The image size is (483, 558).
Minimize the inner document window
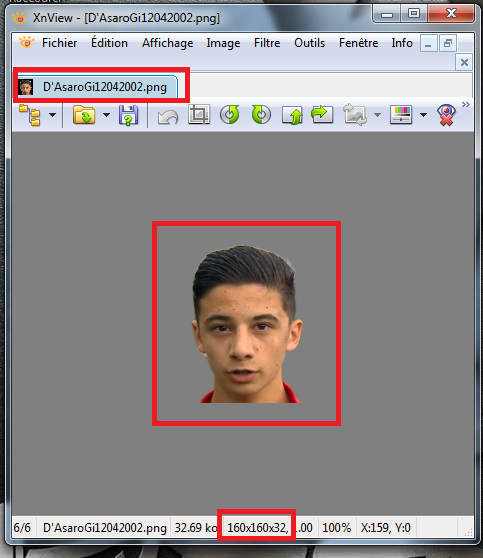(428, 43)
